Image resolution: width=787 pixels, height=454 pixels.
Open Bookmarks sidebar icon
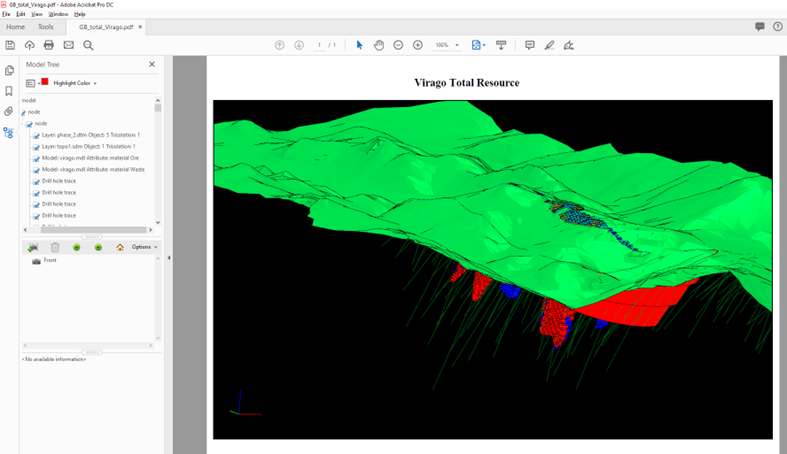point(9,91)
